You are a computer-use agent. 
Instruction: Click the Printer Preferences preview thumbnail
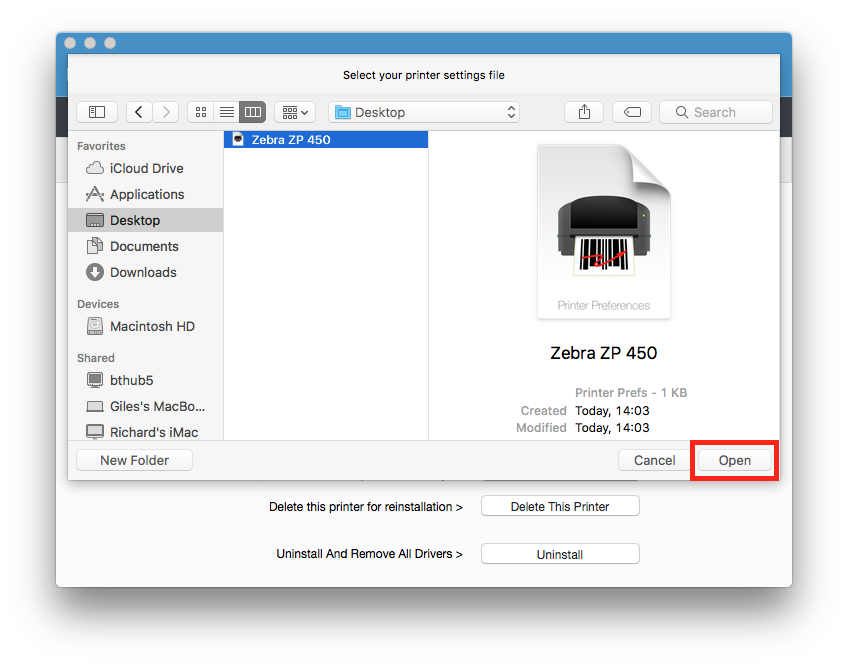pos(604,232)
